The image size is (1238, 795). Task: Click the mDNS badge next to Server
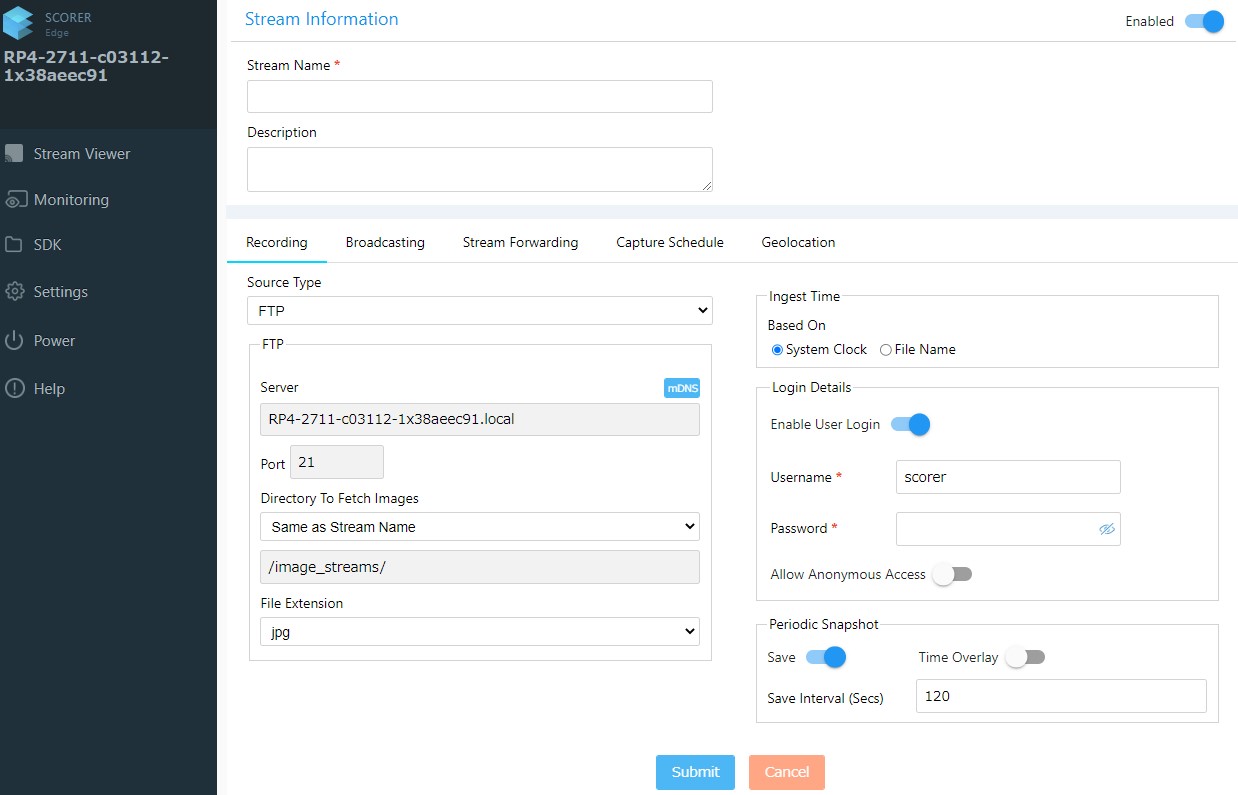[x=681, y=388]
